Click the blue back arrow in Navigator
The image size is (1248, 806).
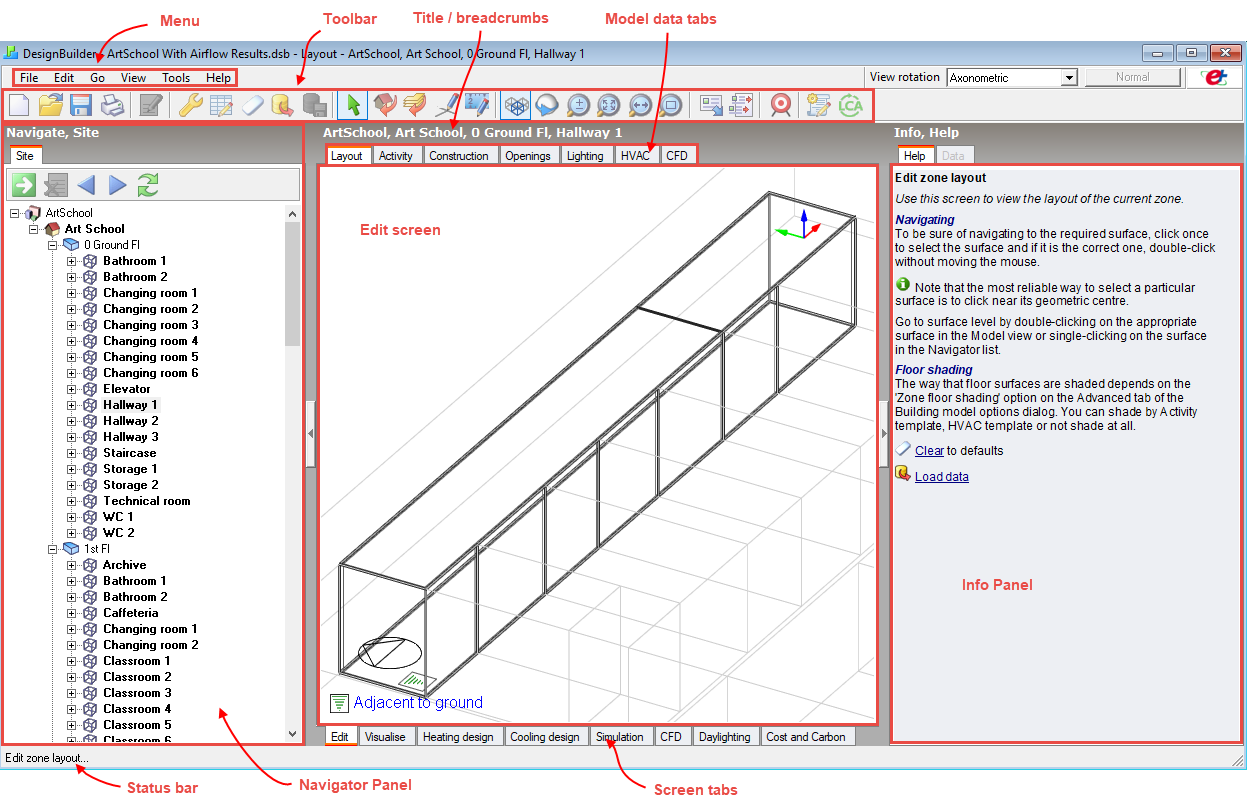(86, 184)
